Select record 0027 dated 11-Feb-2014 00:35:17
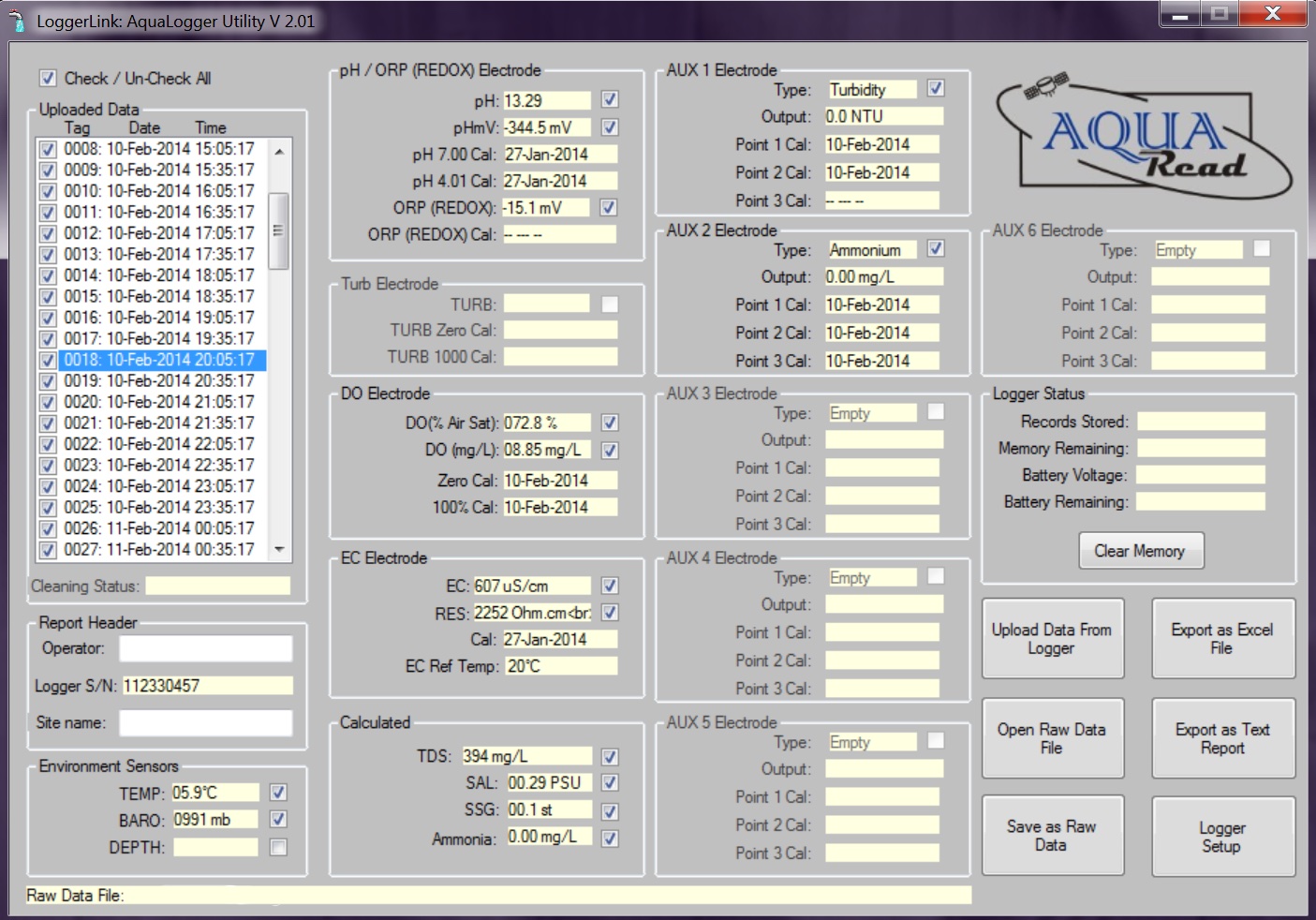 coord(159,550)
